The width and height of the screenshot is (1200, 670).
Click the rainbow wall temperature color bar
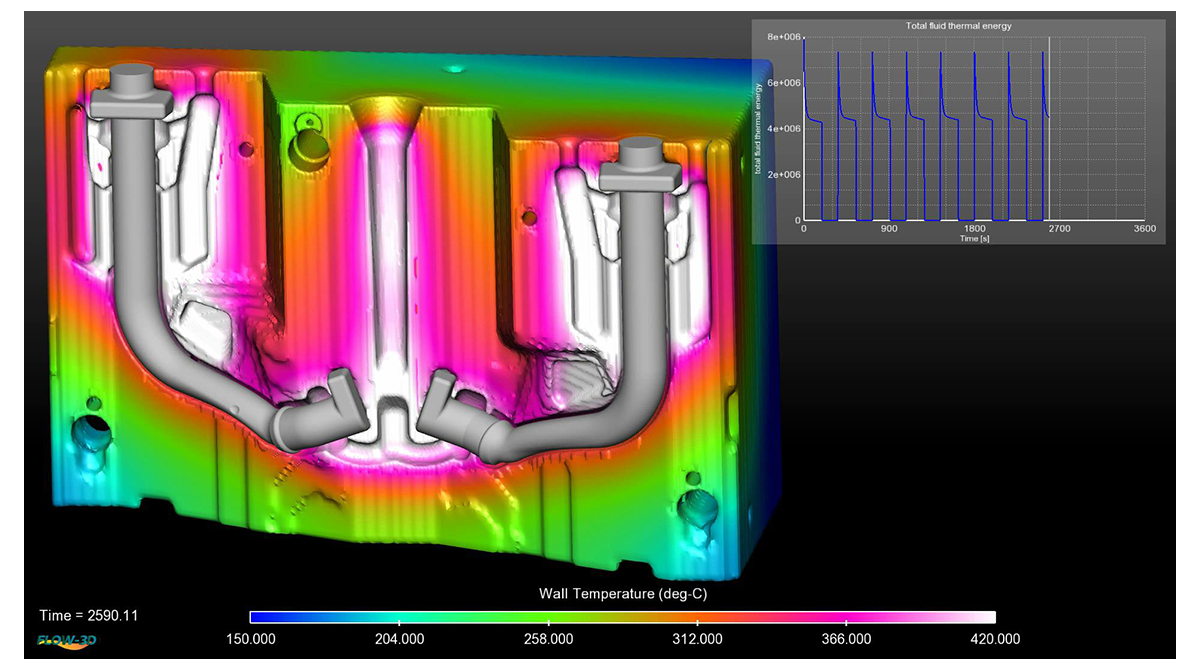pyautogui.click(x=623, y=617)
